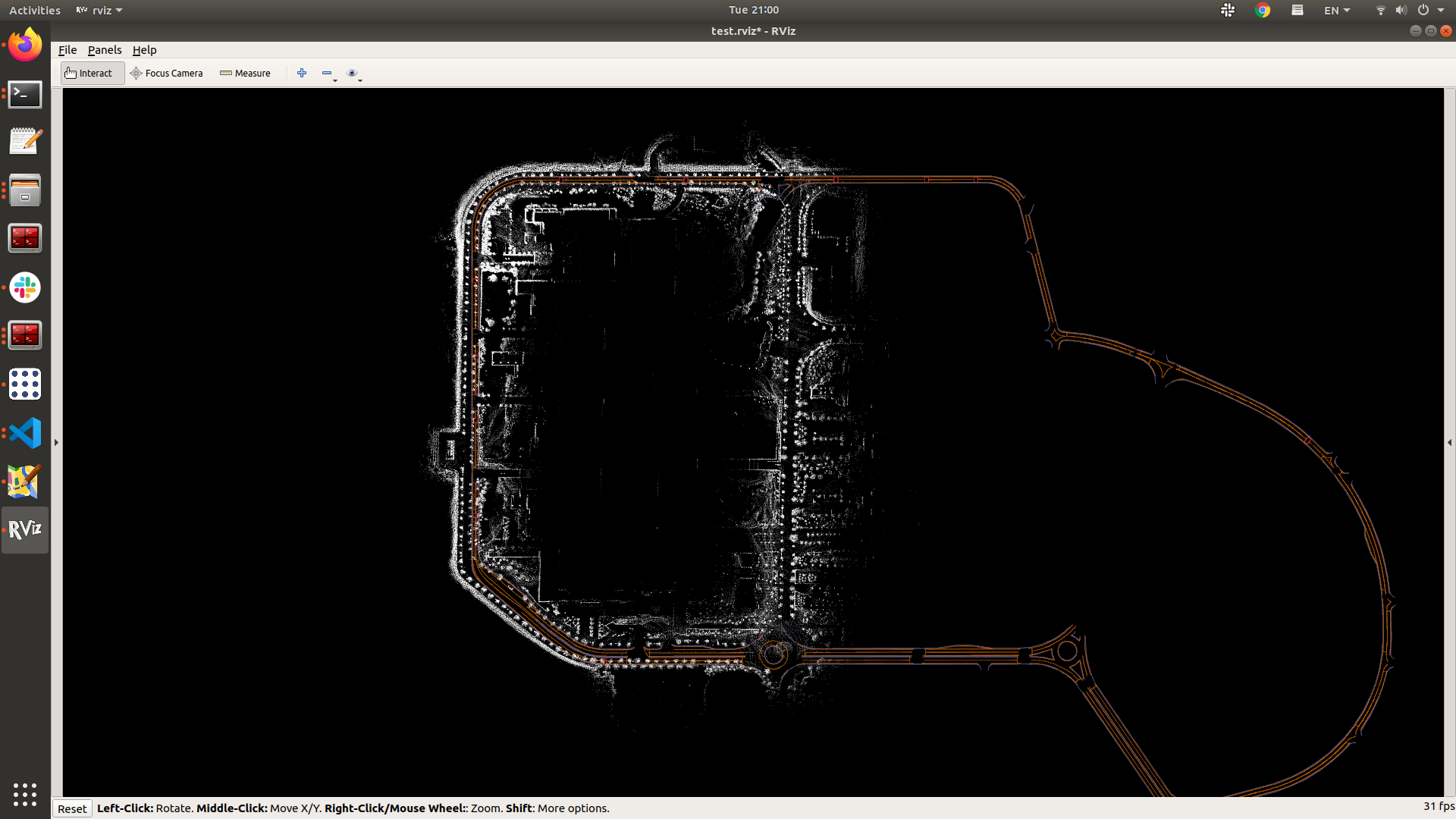The image size is (1456, 819).
Task: Open Activities overview
Action: (35, 10)
